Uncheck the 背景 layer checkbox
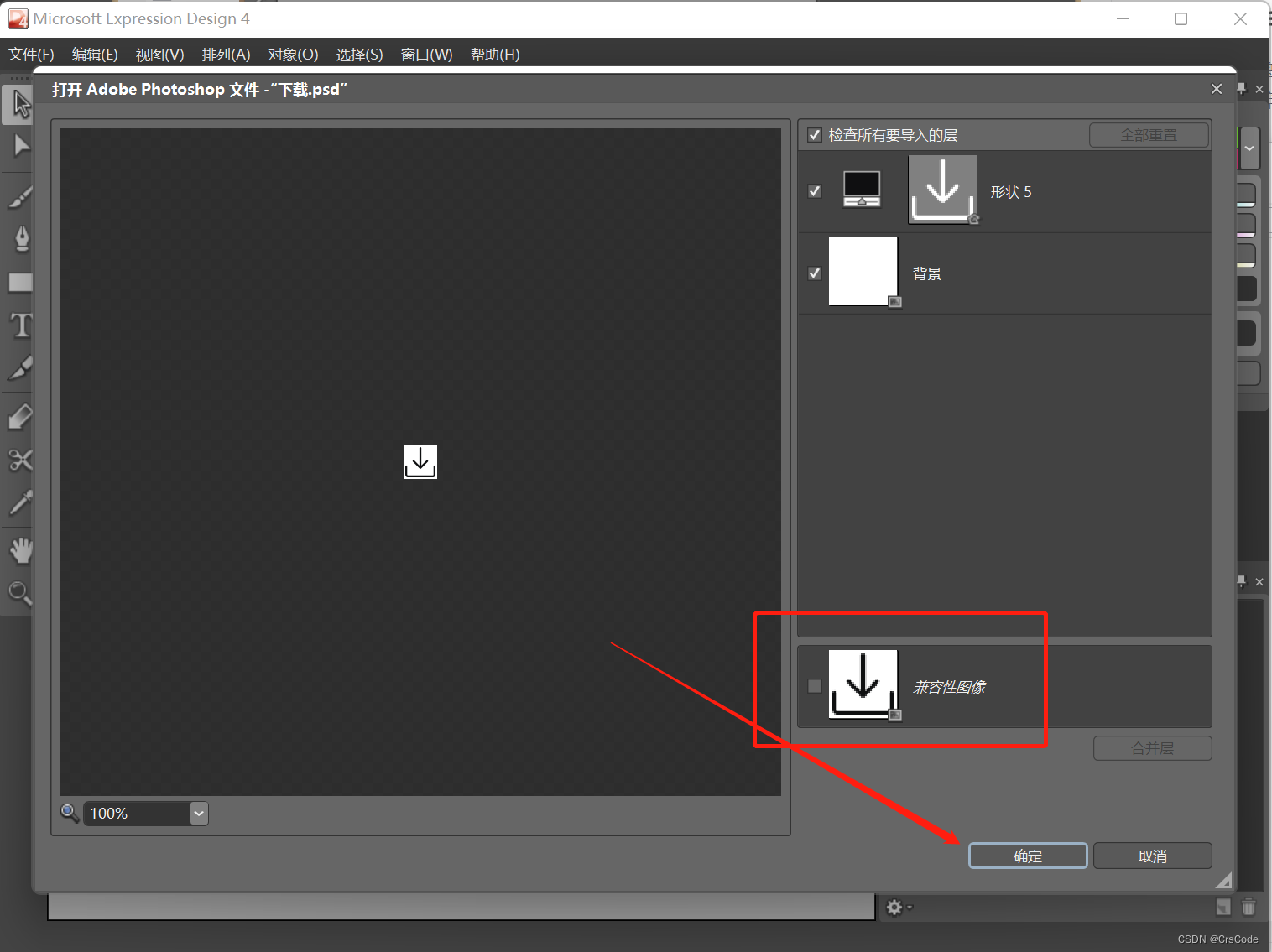Viewport: 1272px width, 952px height. tap(814, 273)
